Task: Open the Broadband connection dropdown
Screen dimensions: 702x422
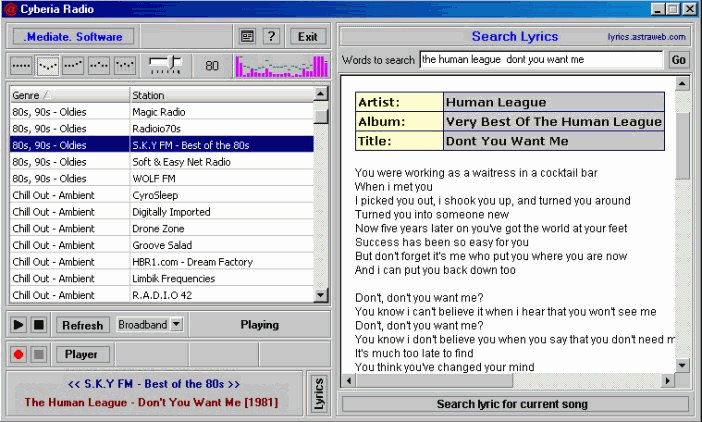Action: (x=177, y=324)
